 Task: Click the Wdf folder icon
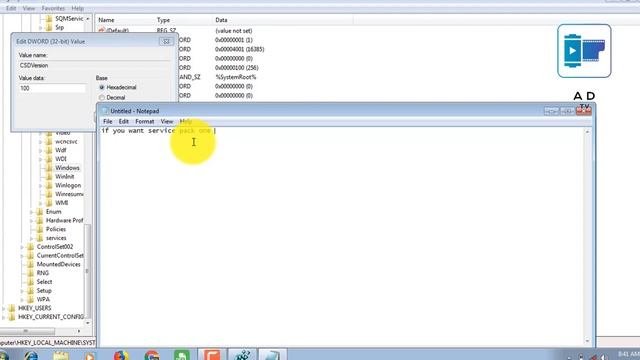point(49,150)
